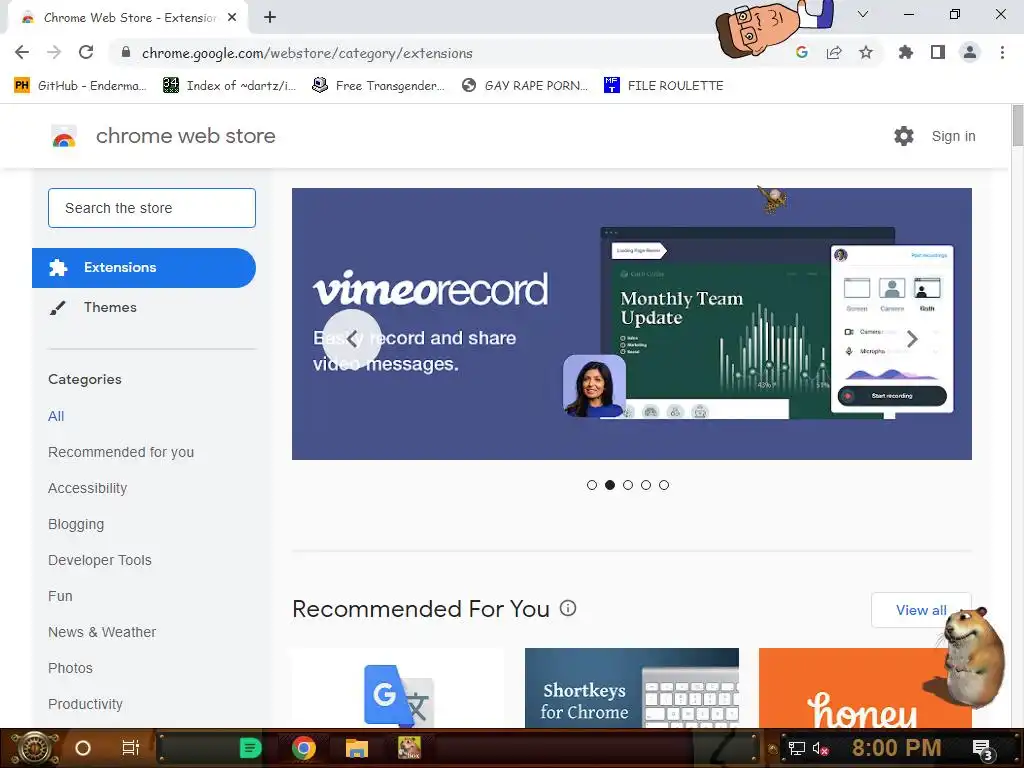Open the Photos category
1024x768 pixels.
pyautogui.click(x=71, y=667)
